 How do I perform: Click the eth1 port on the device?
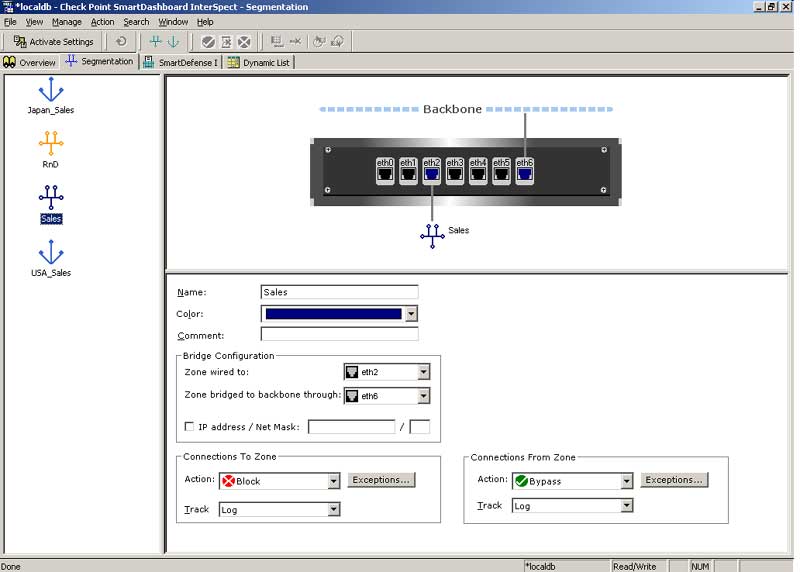pos(408,170)
